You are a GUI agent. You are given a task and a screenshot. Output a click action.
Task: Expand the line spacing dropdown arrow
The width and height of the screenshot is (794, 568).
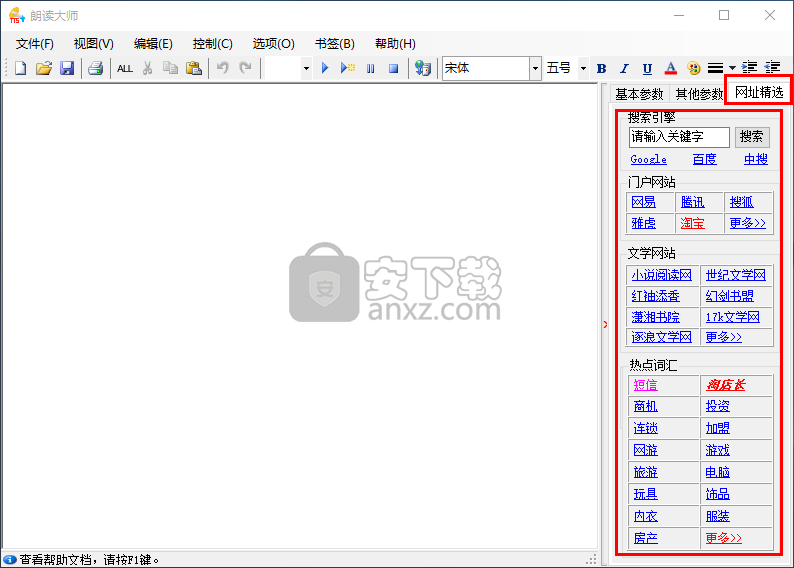[x=732, y=68]
